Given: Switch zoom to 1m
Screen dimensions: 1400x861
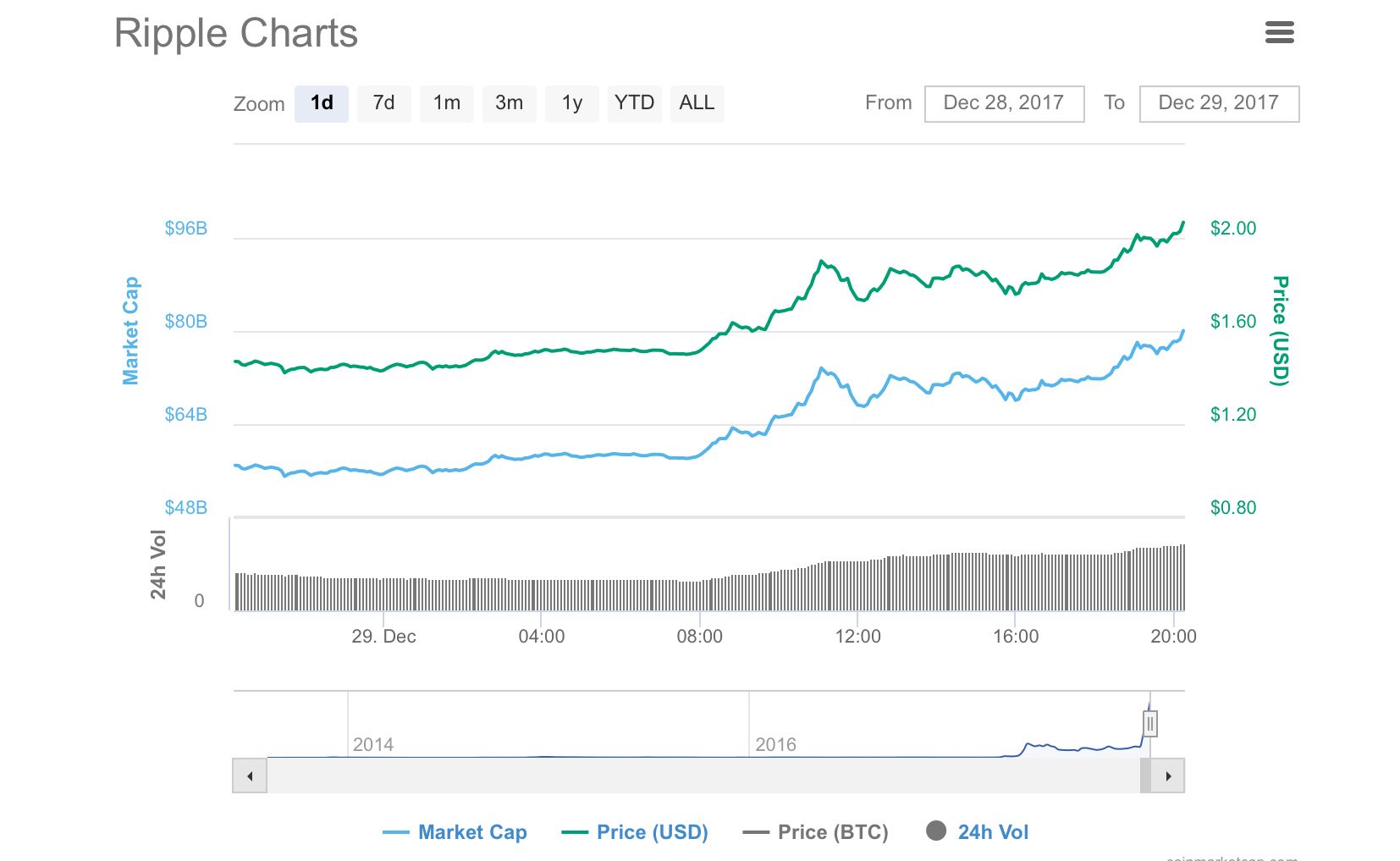Looking at the screenshot, I should pyautogui.click(x=447, y=103).
